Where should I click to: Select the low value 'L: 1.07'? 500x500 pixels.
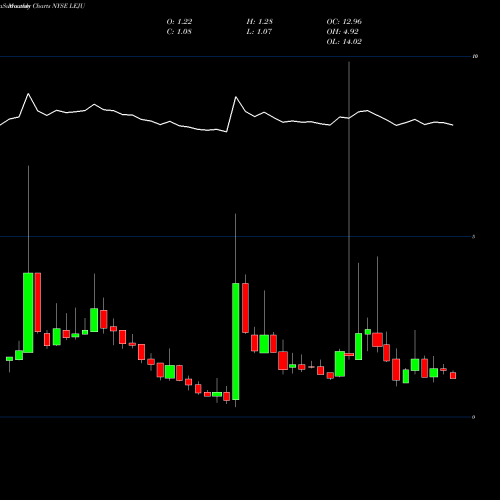(259, 32)
